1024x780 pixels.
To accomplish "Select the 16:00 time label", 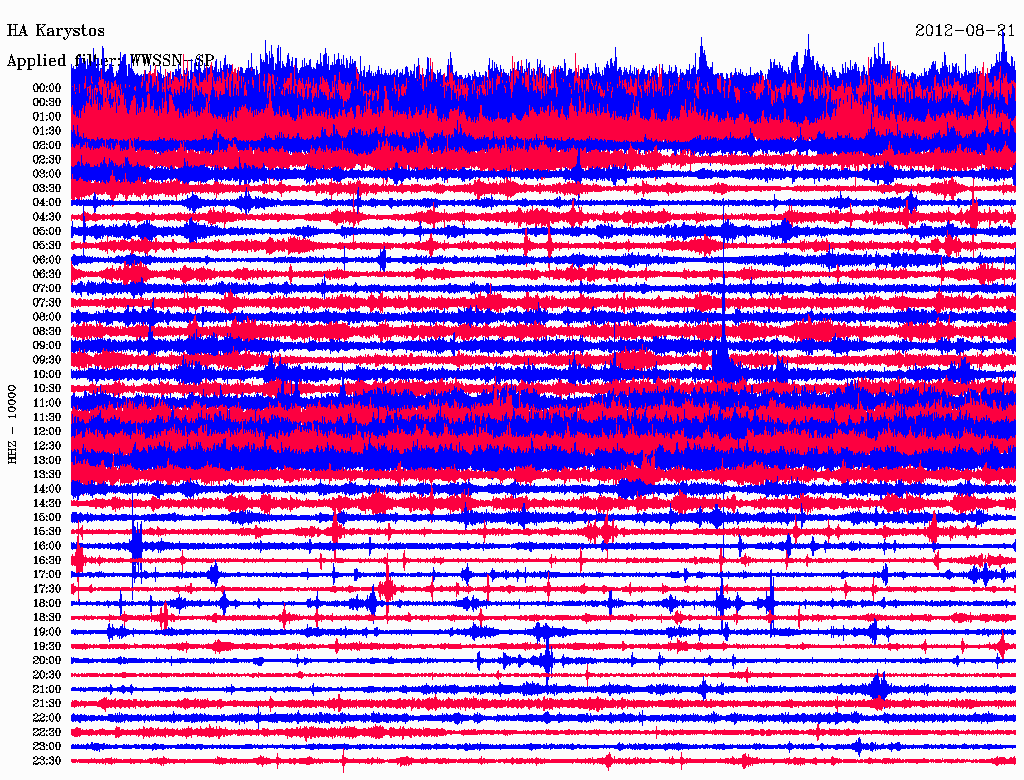I will pos(46,546).
